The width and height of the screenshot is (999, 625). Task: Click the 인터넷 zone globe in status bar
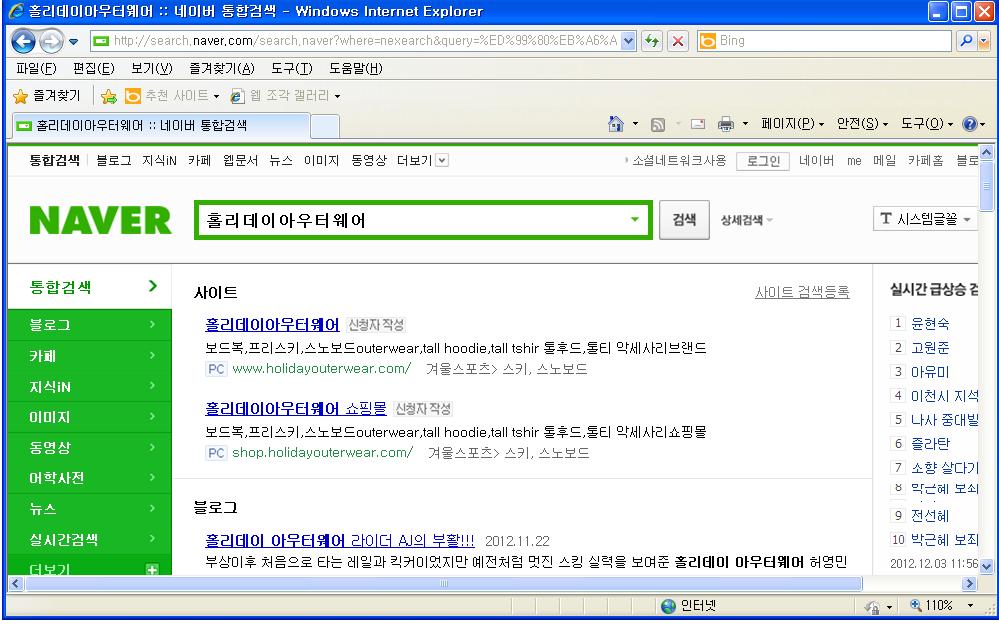pos(668,606)
